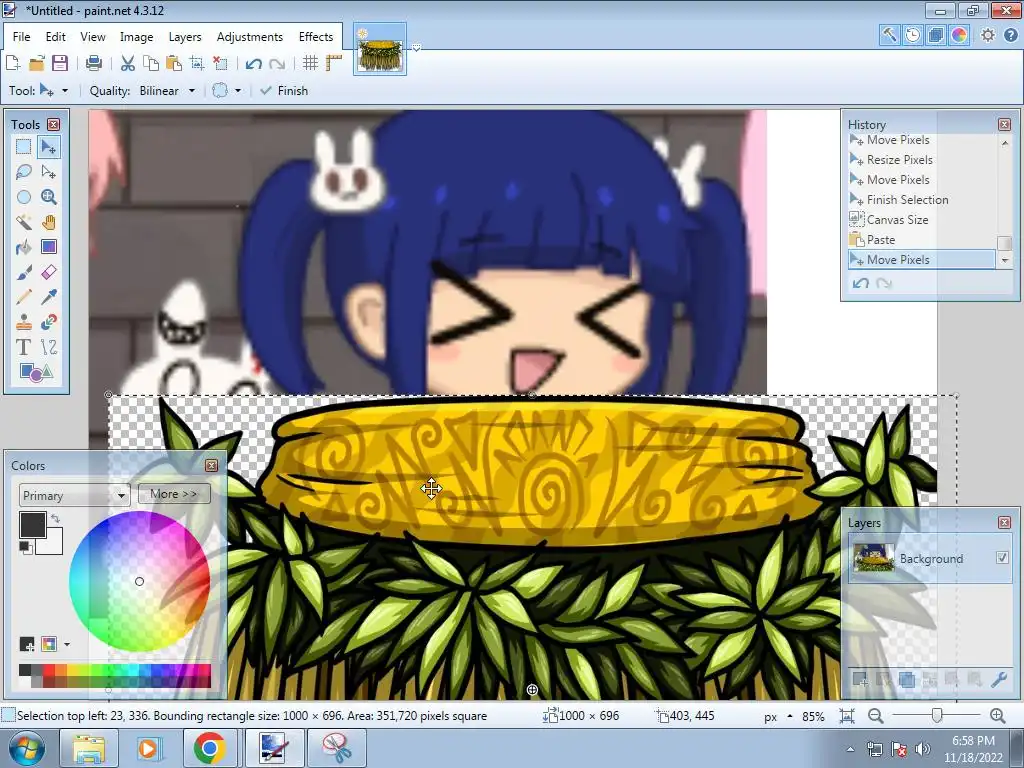This screenshot has height=768, width=1024.
Task: Select the Ellipse Select tool
Action: 24,197
